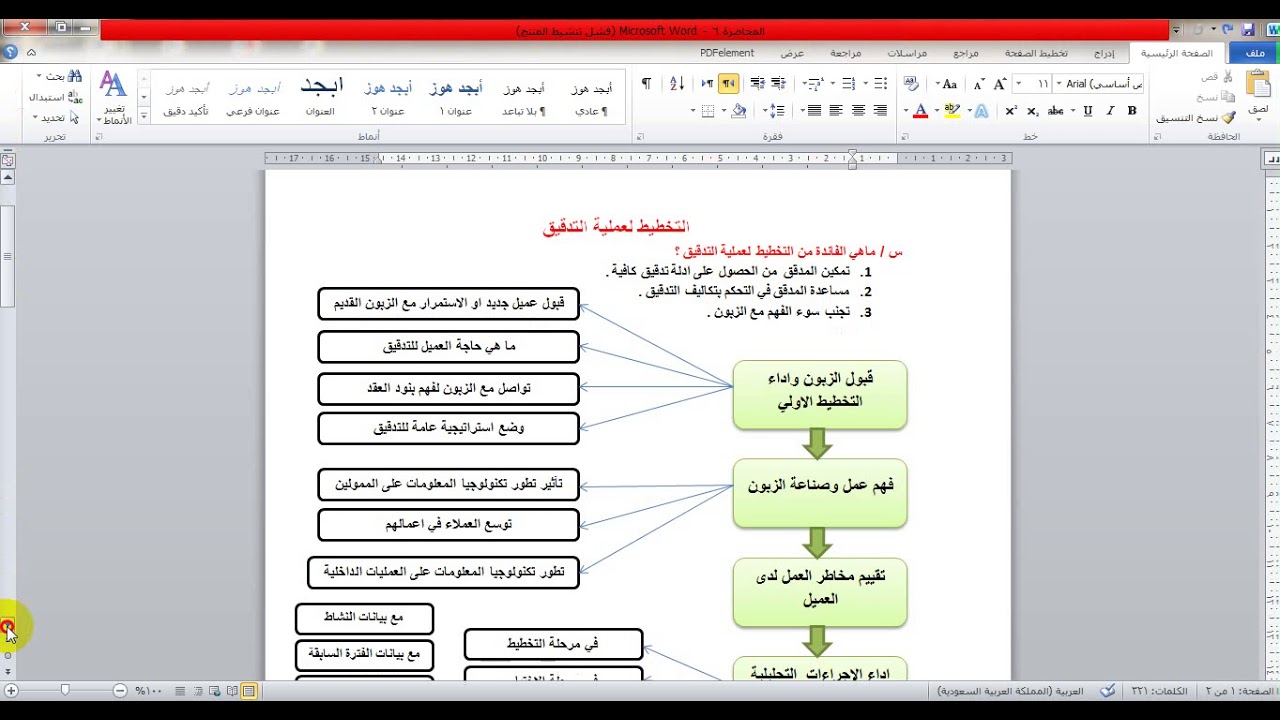Screen dimensions: 1280x720
Task: Click the zoom slider handle
Action: click(x=66, y=690)
